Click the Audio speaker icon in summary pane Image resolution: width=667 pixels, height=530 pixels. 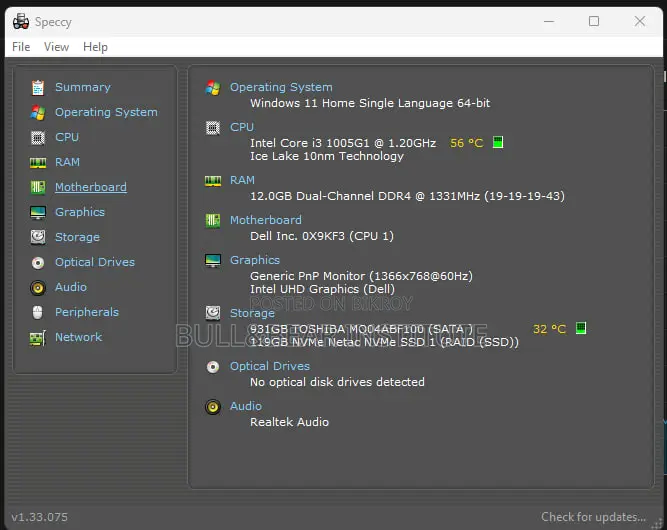coord(213,407)
